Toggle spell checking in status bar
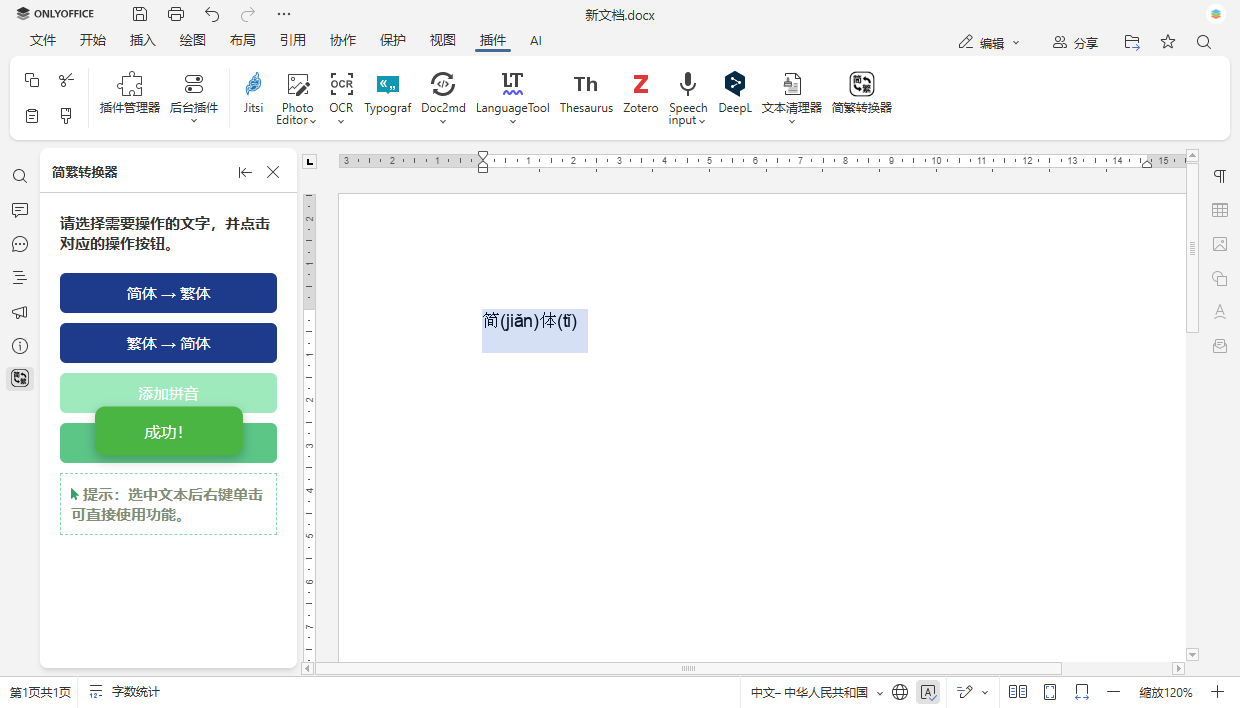 (x=928, y=692)
